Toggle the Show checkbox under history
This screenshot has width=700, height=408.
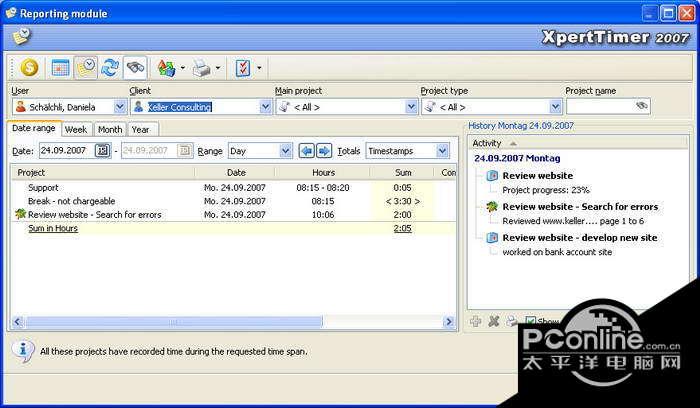(530, 321)
